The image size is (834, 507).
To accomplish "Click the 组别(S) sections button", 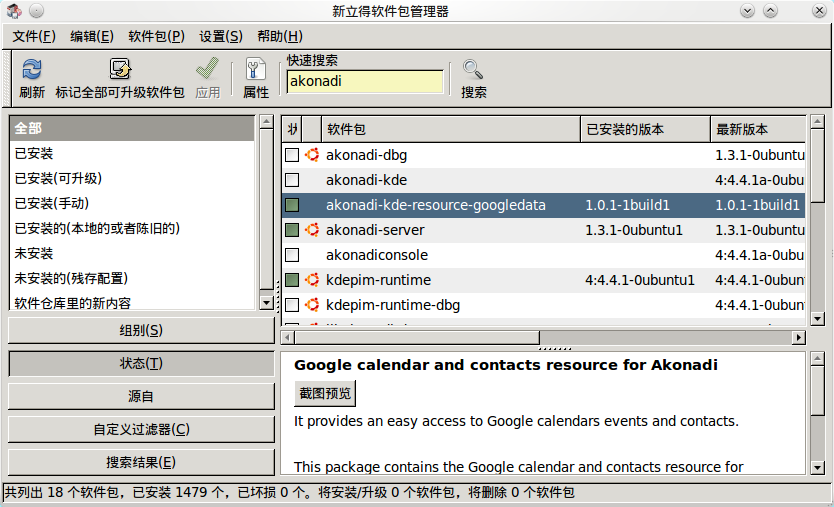I will 141,330.
